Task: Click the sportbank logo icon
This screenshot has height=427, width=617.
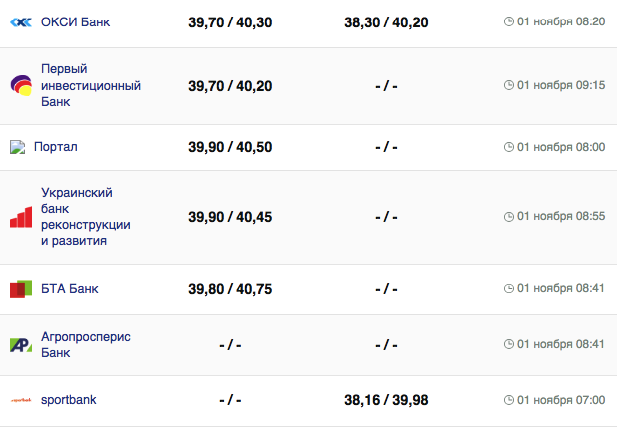Action: point(21,400)
